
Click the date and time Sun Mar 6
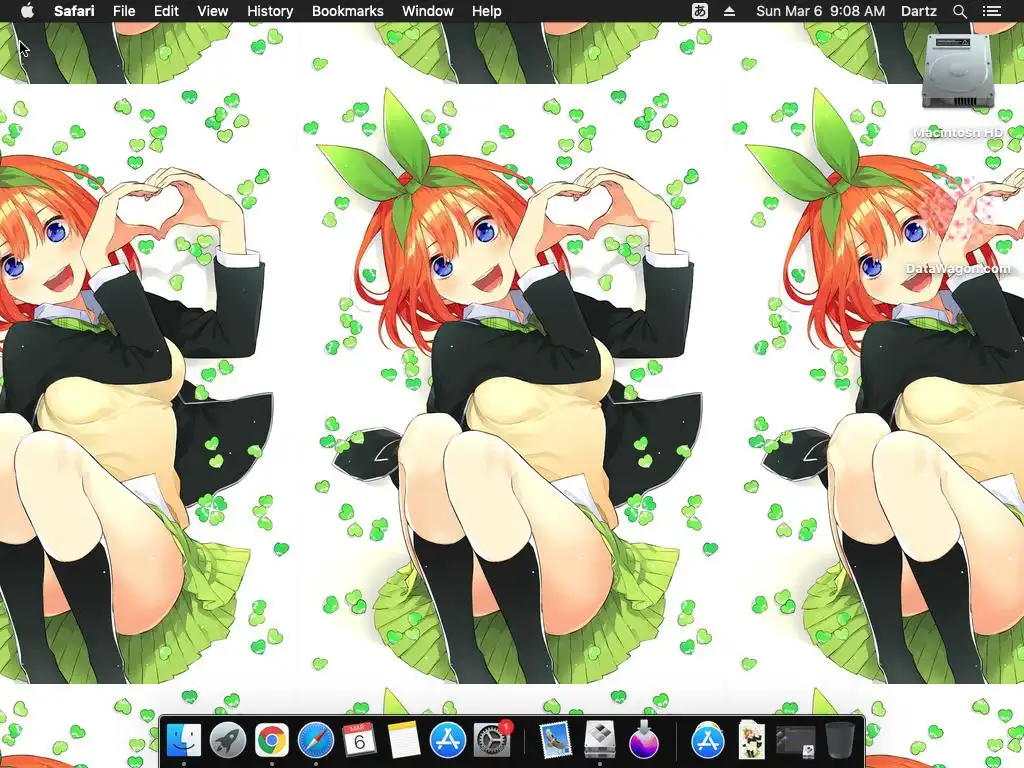(820, 11)
